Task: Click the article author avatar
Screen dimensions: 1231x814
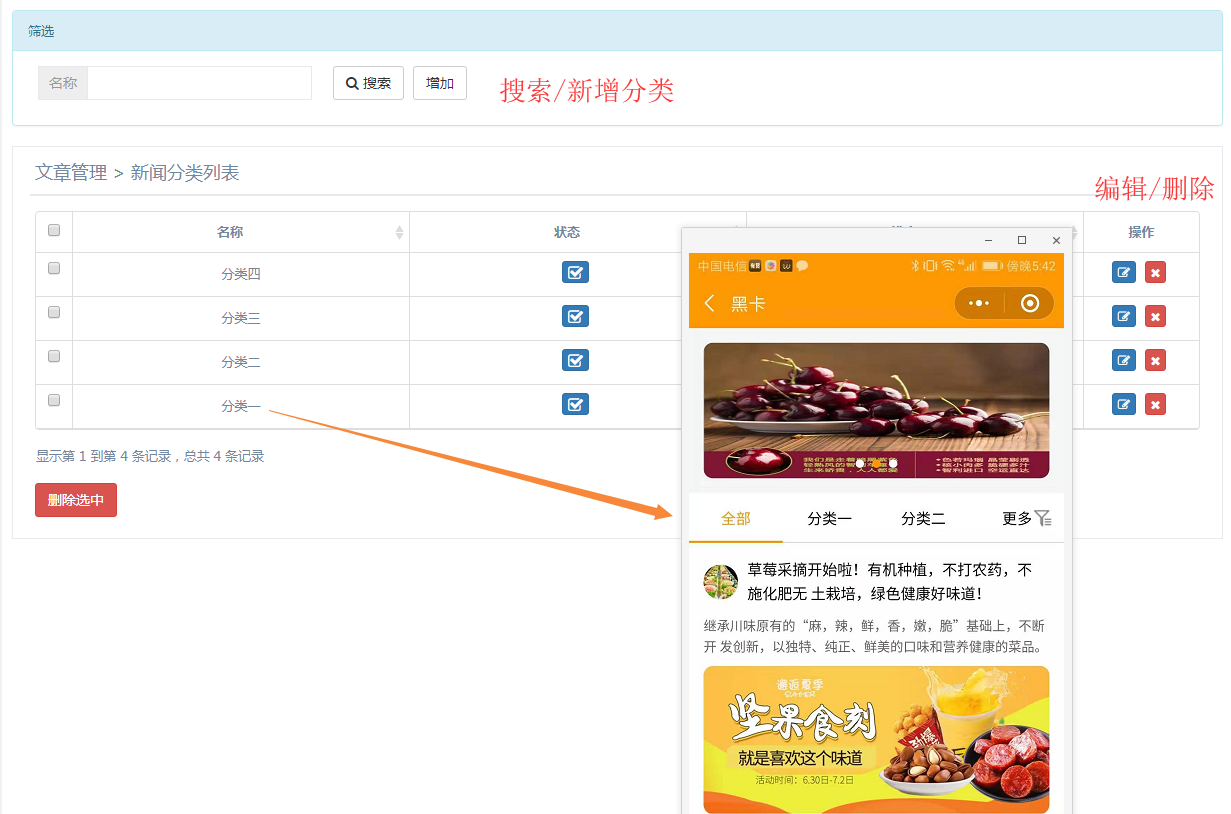Action: click(x=721, y=582)
